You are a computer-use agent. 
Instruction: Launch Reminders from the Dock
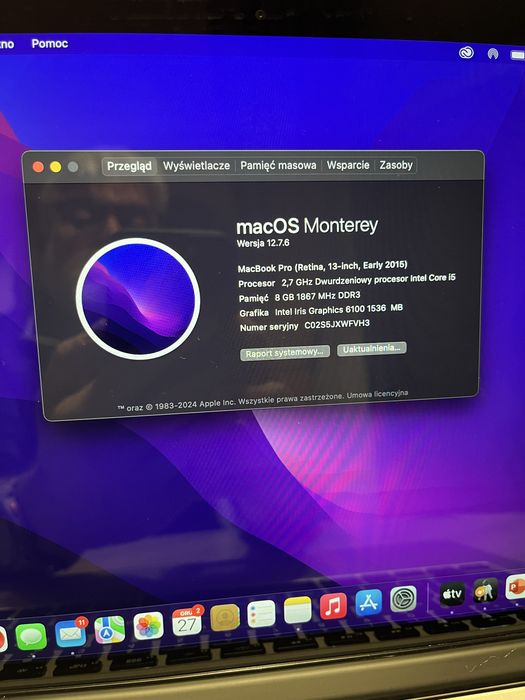261,614
